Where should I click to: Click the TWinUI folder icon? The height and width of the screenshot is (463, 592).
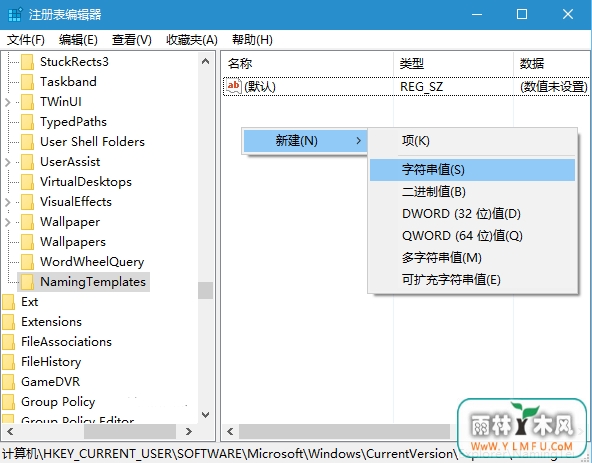coord(28,102)
